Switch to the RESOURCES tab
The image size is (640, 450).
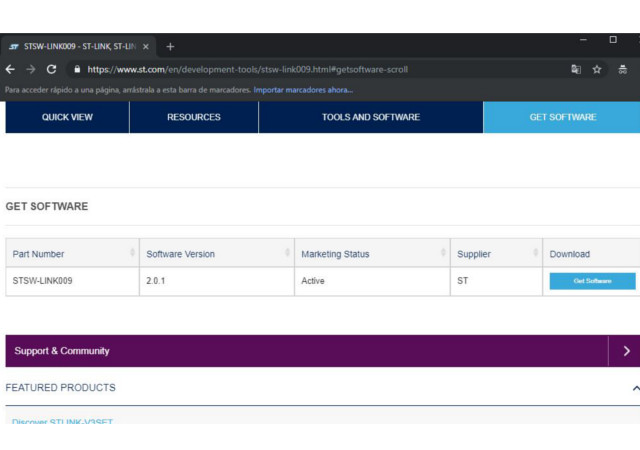(x=194, y=117)
